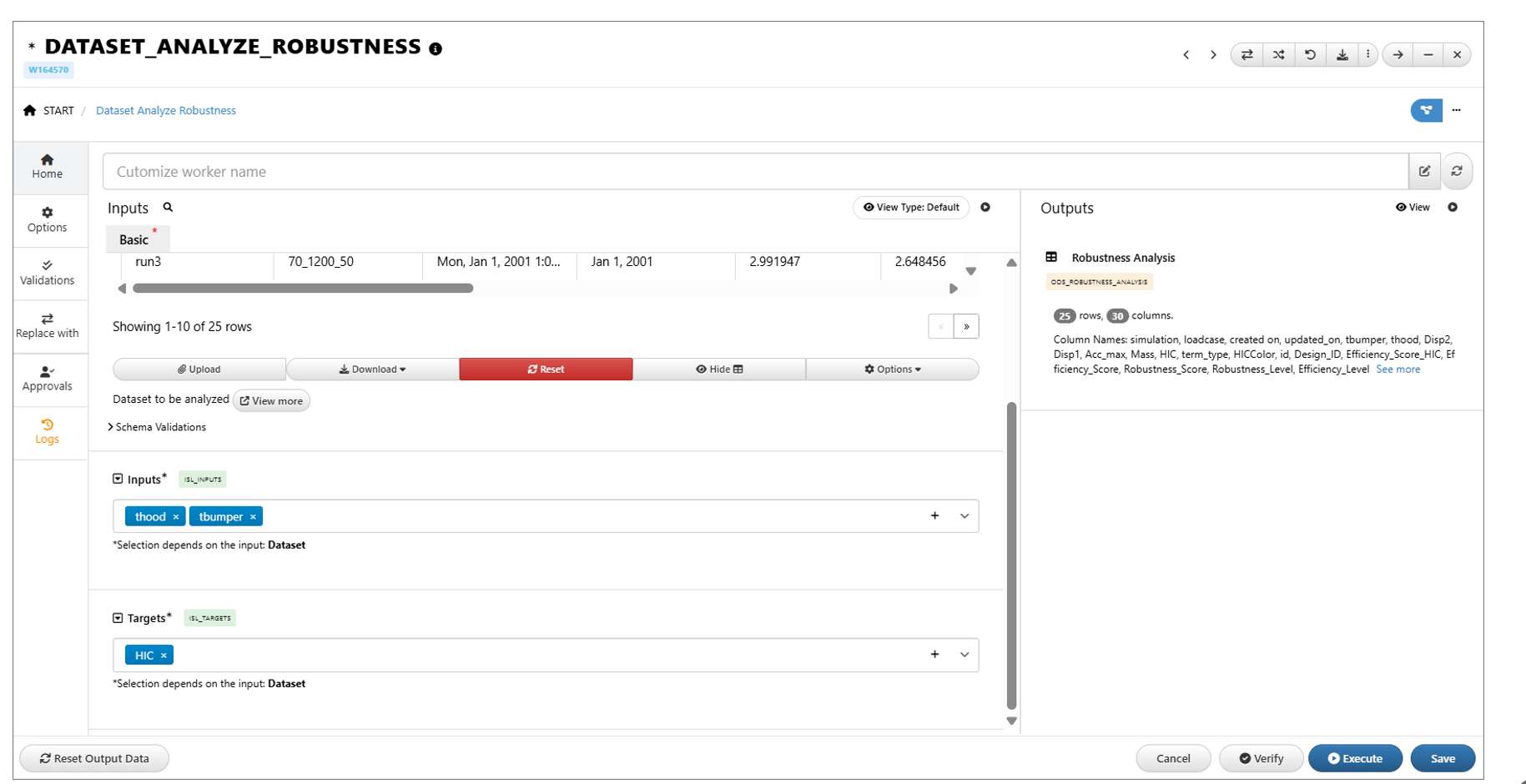Open the Logs sidebar item
The image size is (1526, 784).
coord(48,432)
